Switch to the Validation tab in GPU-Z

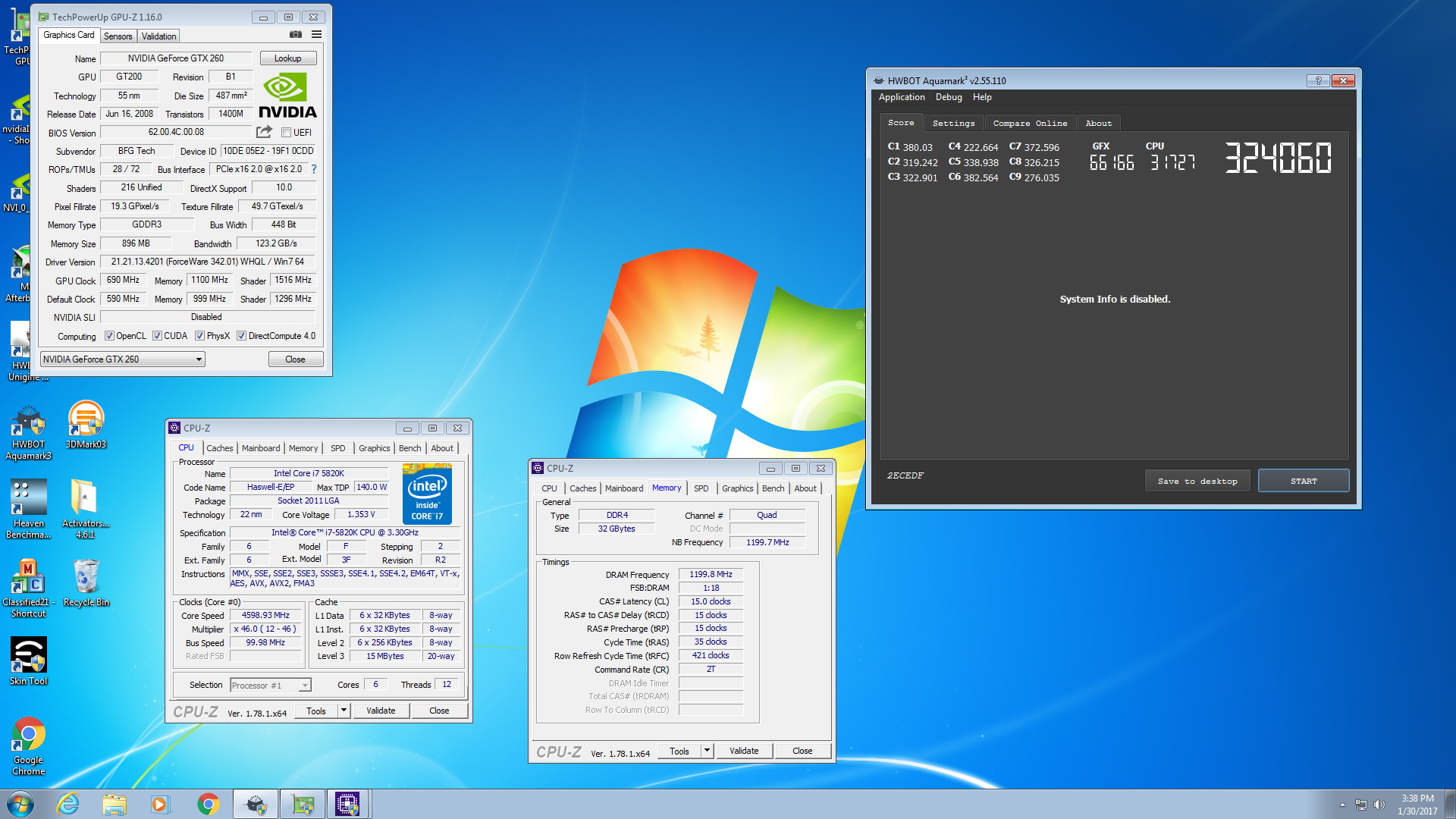pyautogui.click(x=158, y=36)
